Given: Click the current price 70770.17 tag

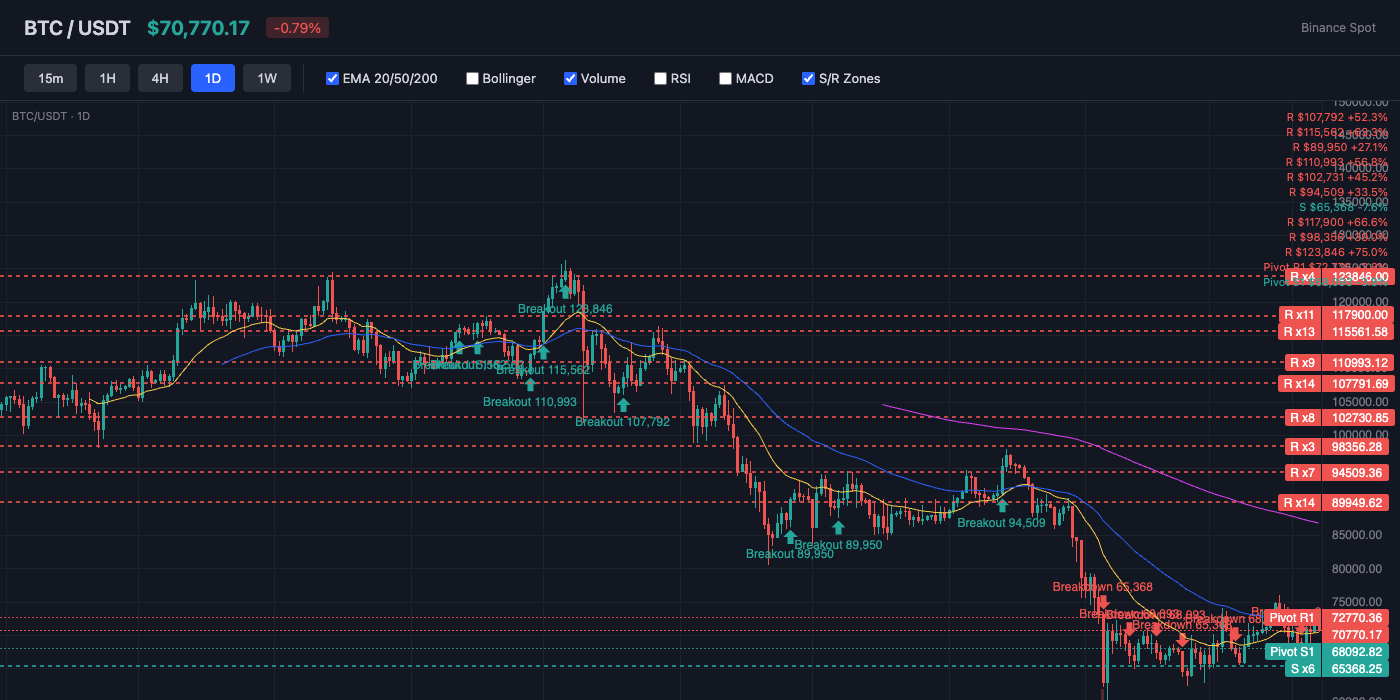Looking at the screenshot, I should [x=1356, y=633].
